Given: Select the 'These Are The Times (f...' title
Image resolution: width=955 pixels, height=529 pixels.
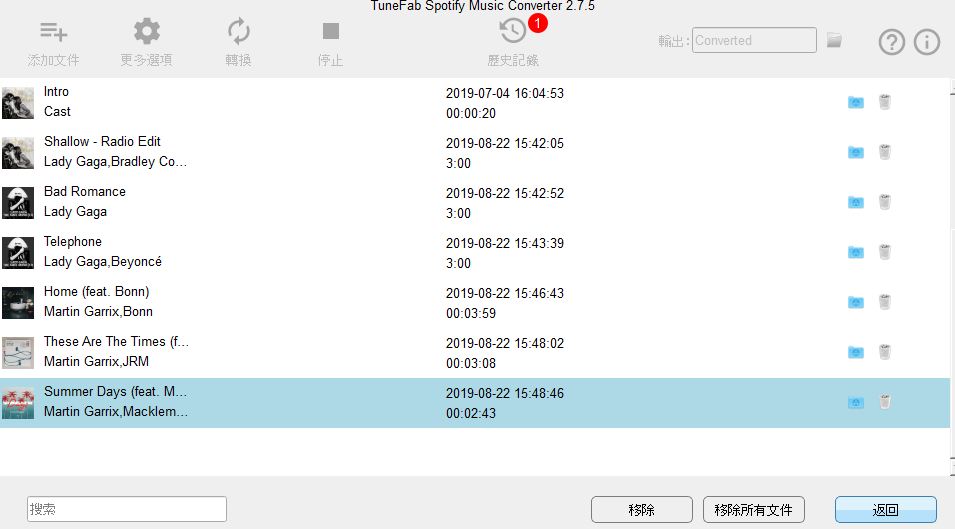Looking at the screenshot, I should coord(116,342).
